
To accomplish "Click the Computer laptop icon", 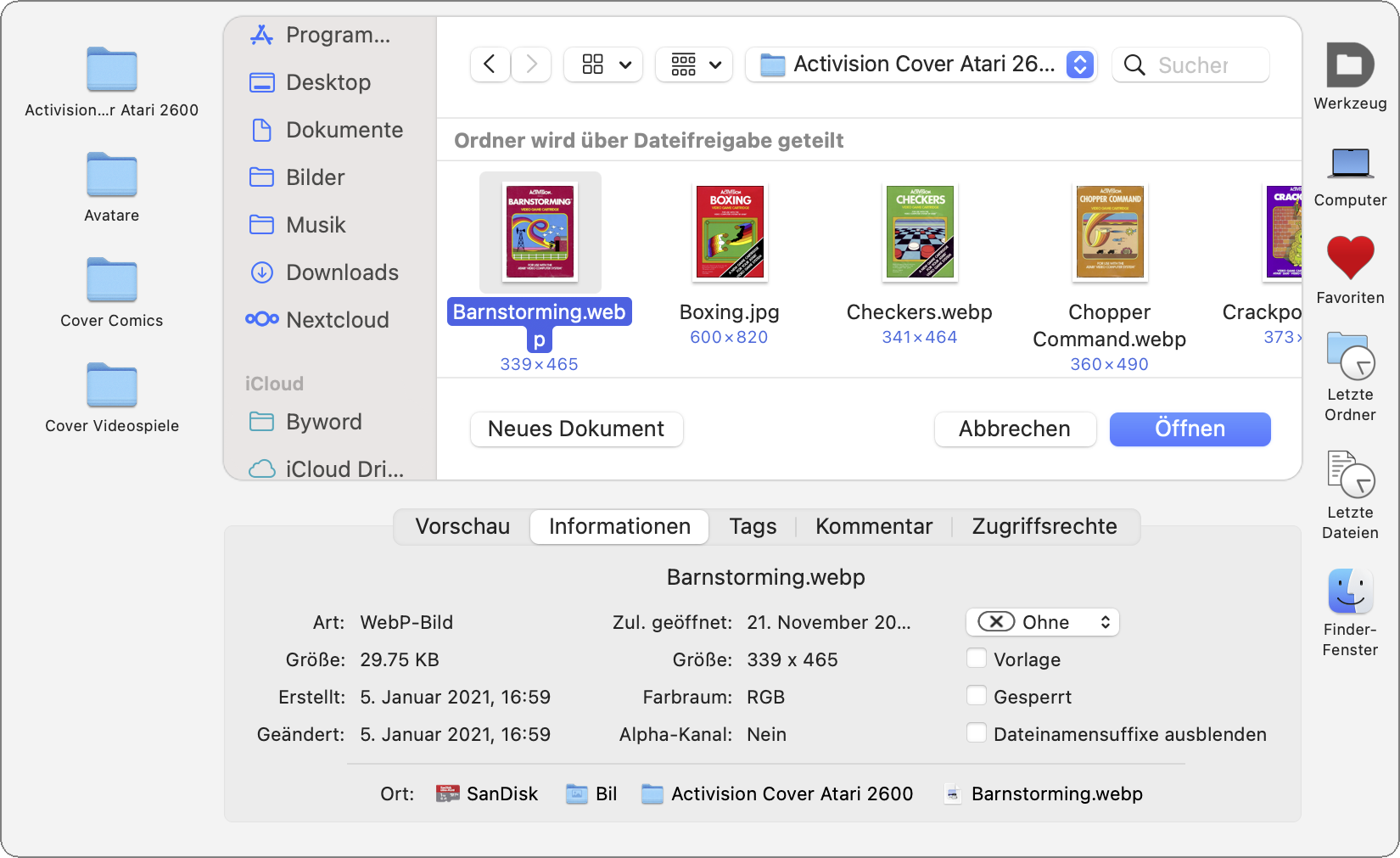I will [1350, 163].
